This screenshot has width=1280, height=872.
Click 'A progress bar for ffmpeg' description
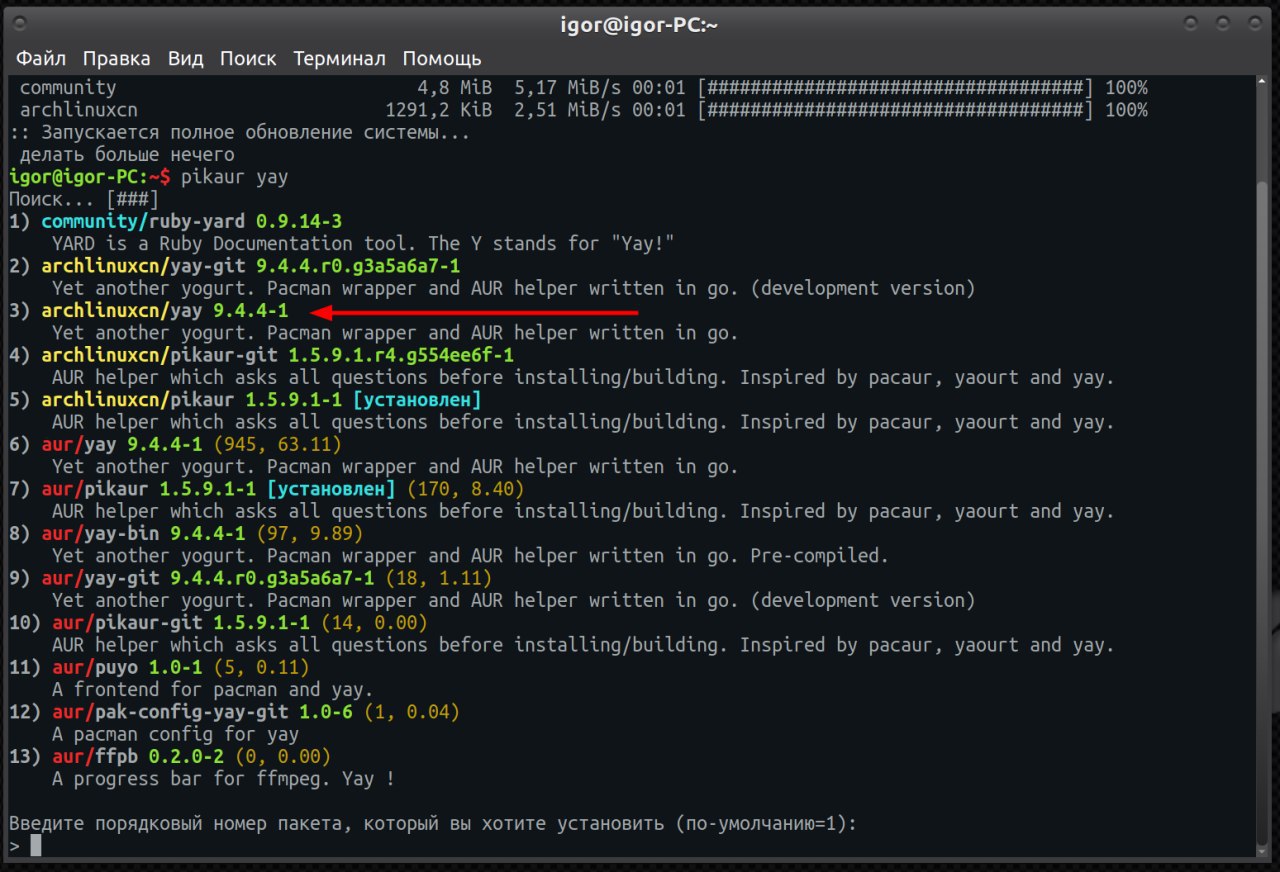click(223, 779)
